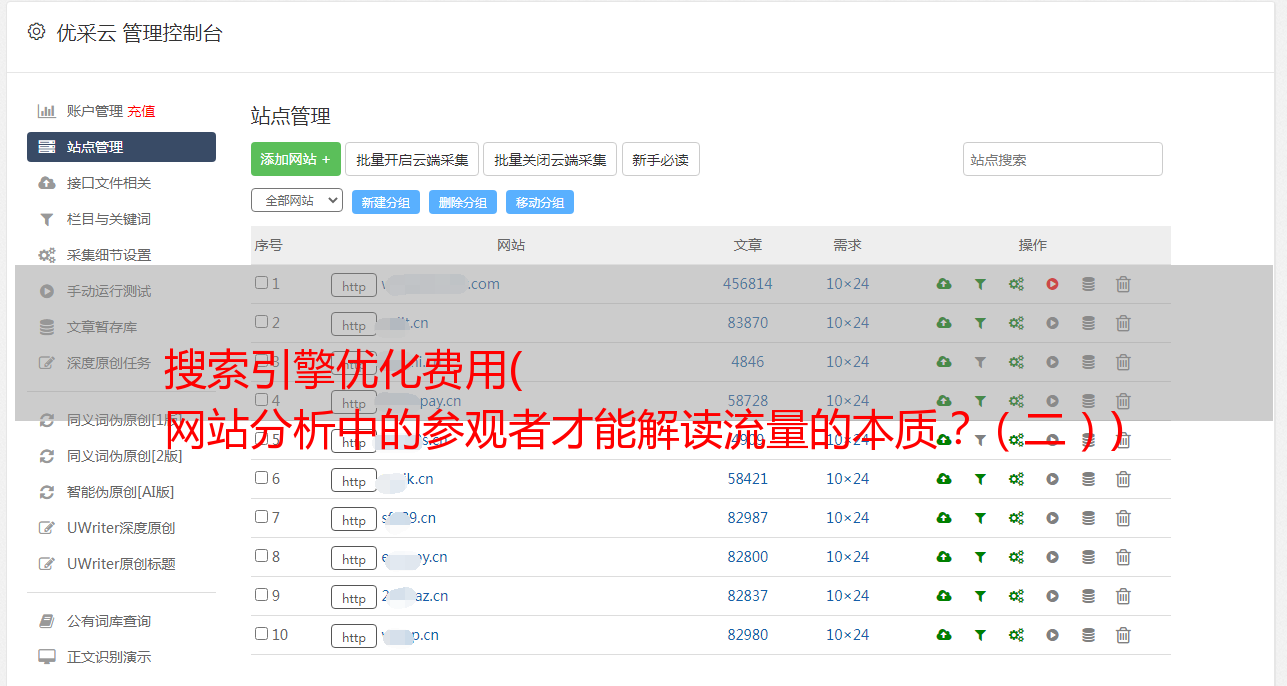The width and height of the screenshot is (1287, 686).
Task: Click the 新手必读 button
Action: 660,159
